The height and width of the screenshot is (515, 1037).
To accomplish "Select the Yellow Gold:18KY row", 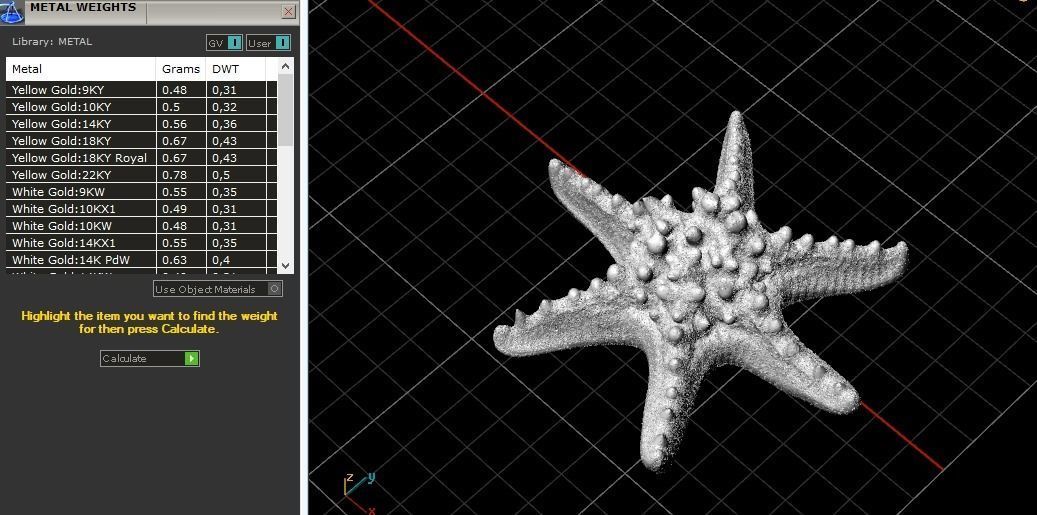I will tap(142, 141).
